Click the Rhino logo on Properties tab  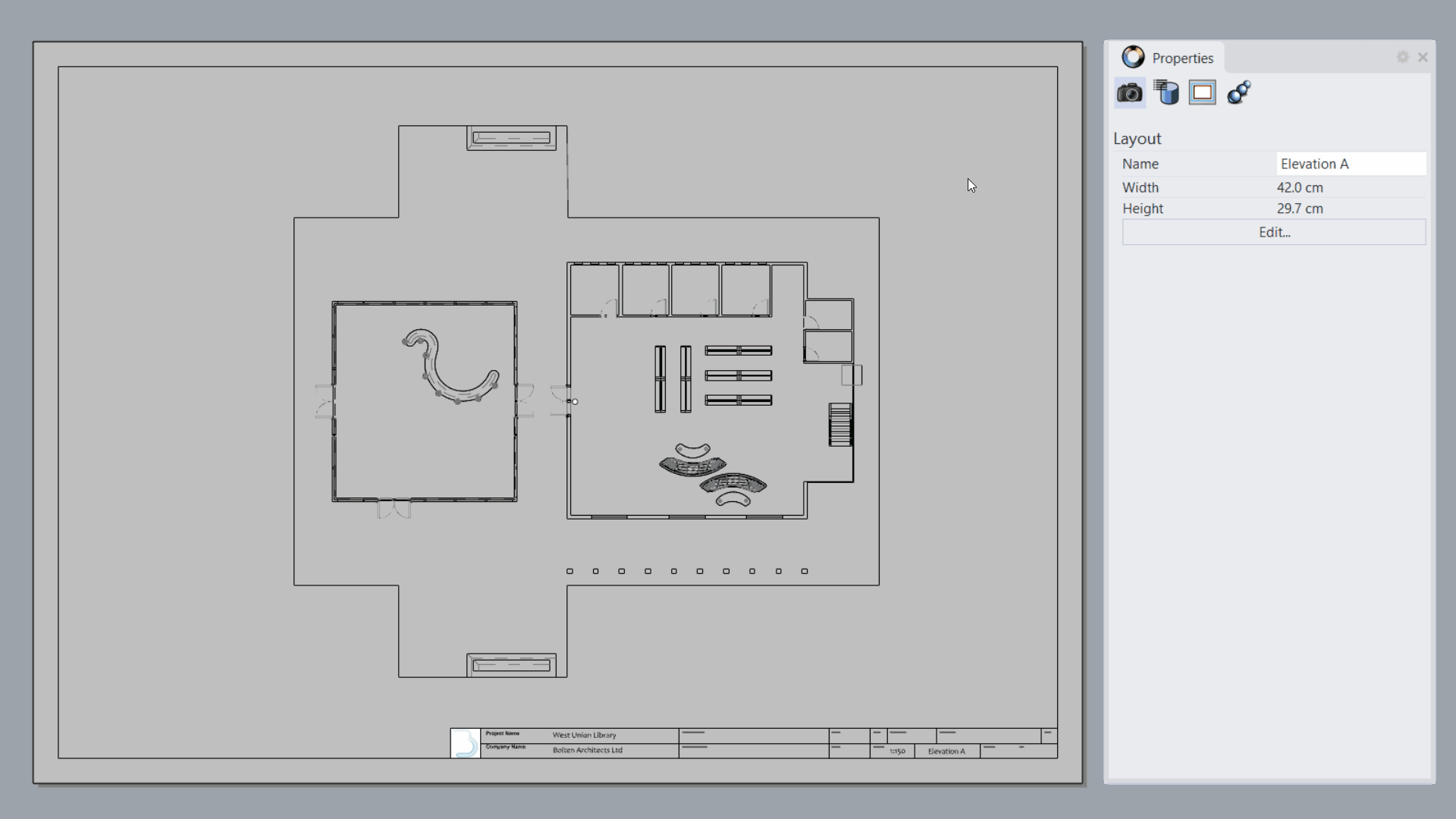[1133, 58]
